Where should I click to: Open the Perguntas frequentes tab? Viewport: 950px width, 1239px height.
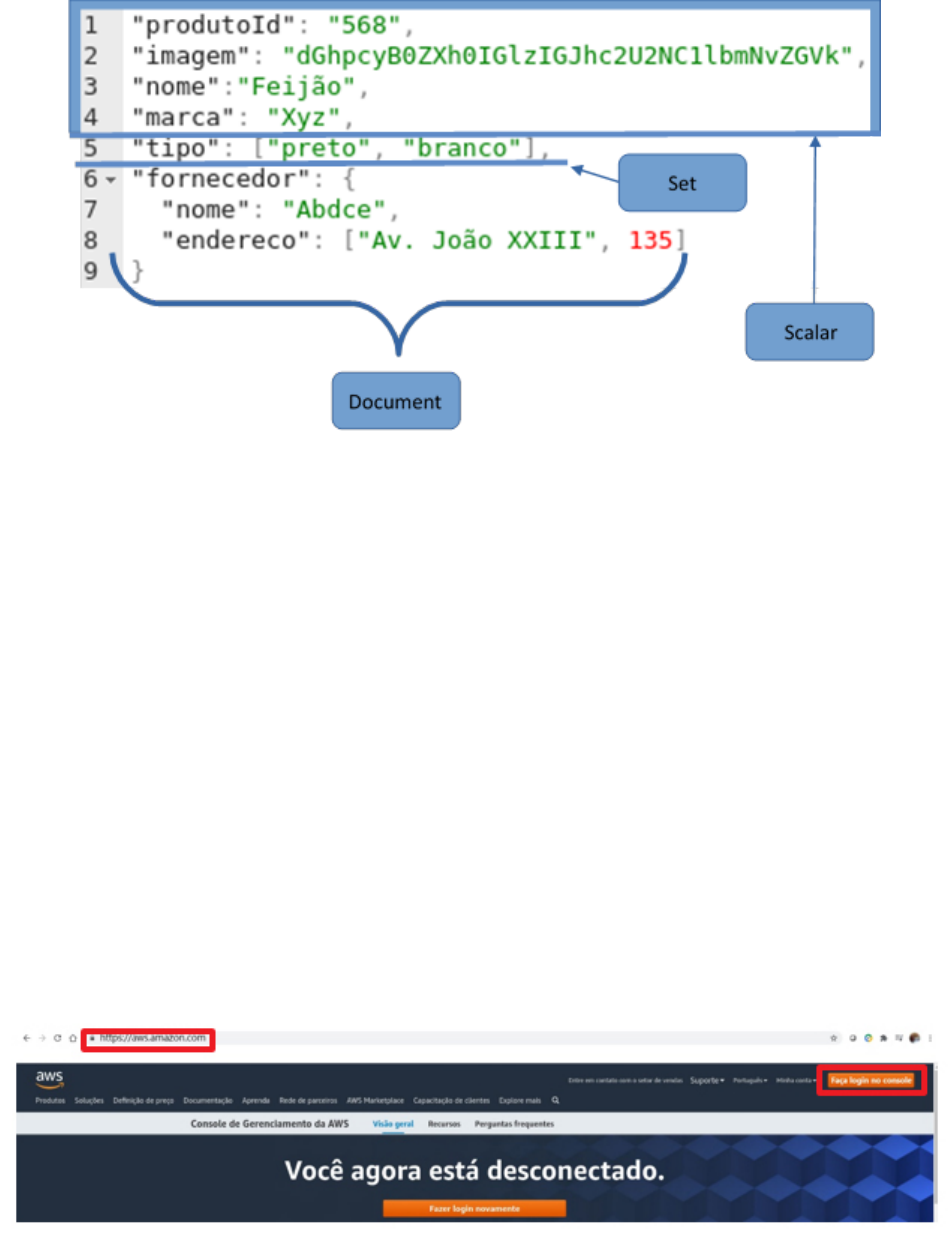pos(514,1124)
